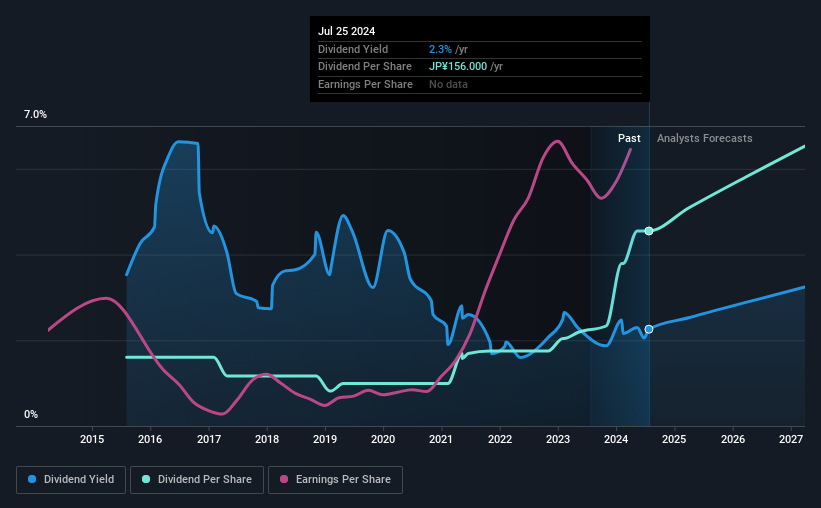The image size is (821, 508).
Task: Click the 'Jul 25 2024' tooltip date
Action: tap(346, 31)
